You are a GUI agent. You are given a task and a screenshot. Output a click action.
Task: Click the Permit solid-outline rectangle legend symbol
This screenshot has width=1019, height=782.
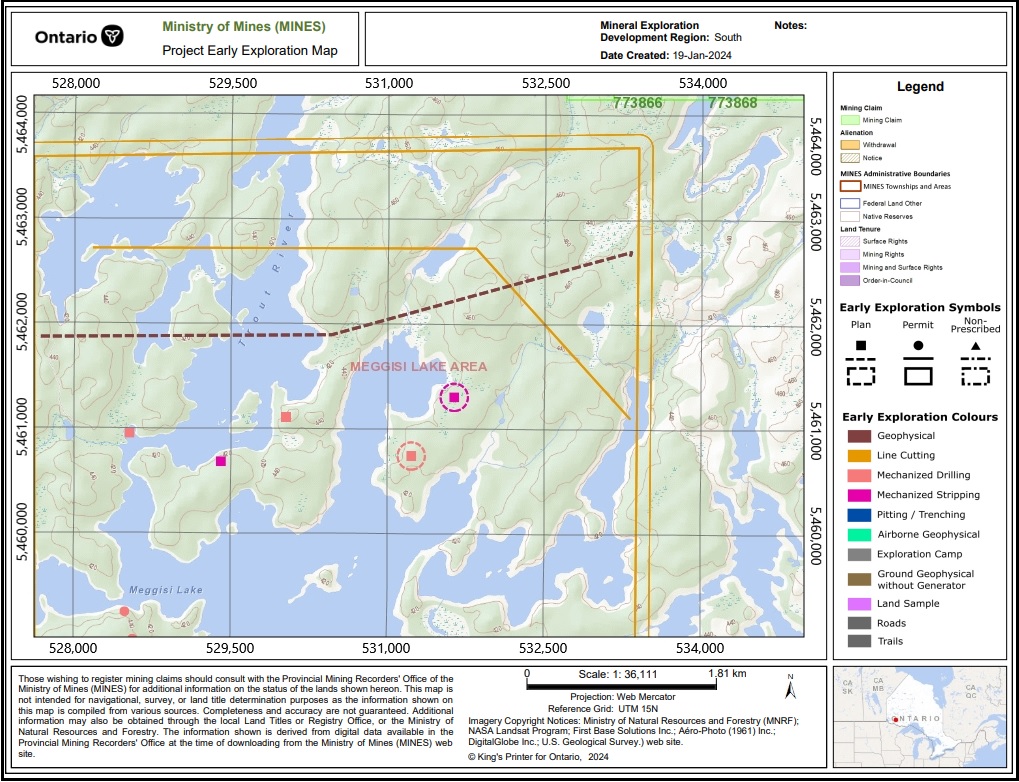918,376
